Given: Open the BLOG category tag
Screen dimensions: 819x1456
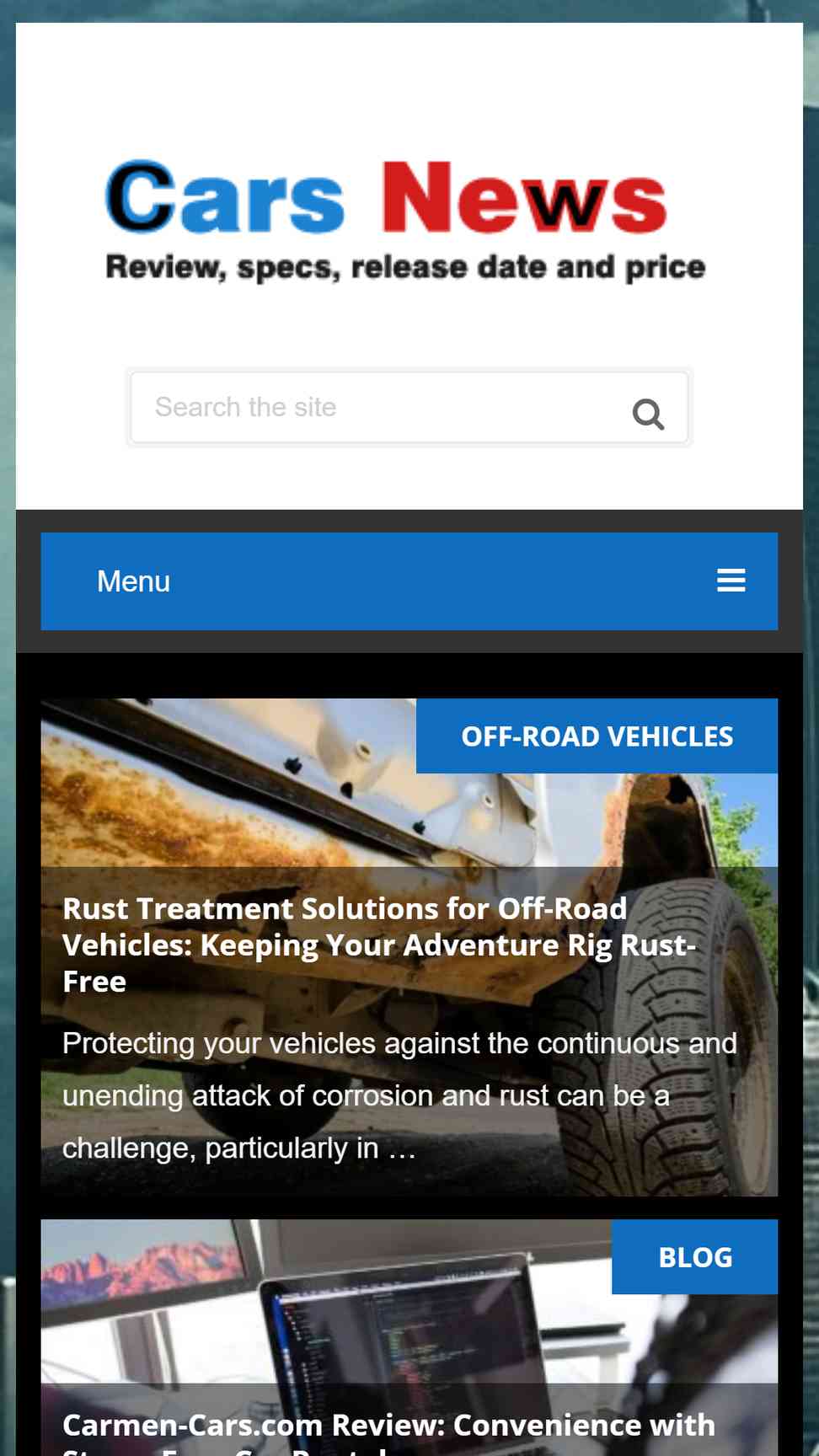Looking at the screenshot, I should click(x=694, y=1256).
